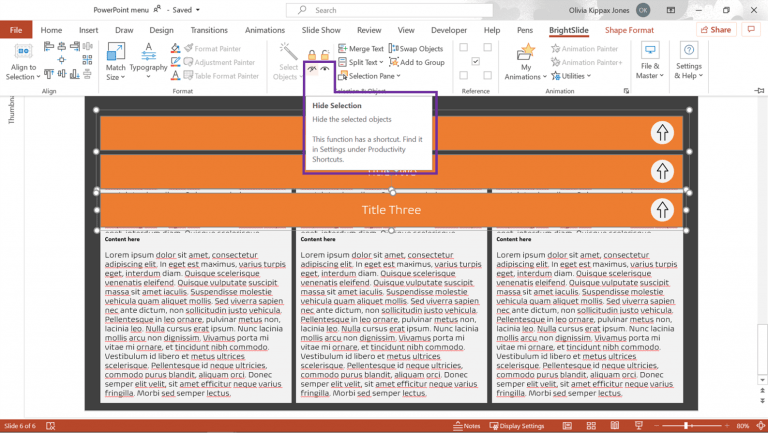
Task: Click Notes in the status bar
Action: tap(467, 426)
